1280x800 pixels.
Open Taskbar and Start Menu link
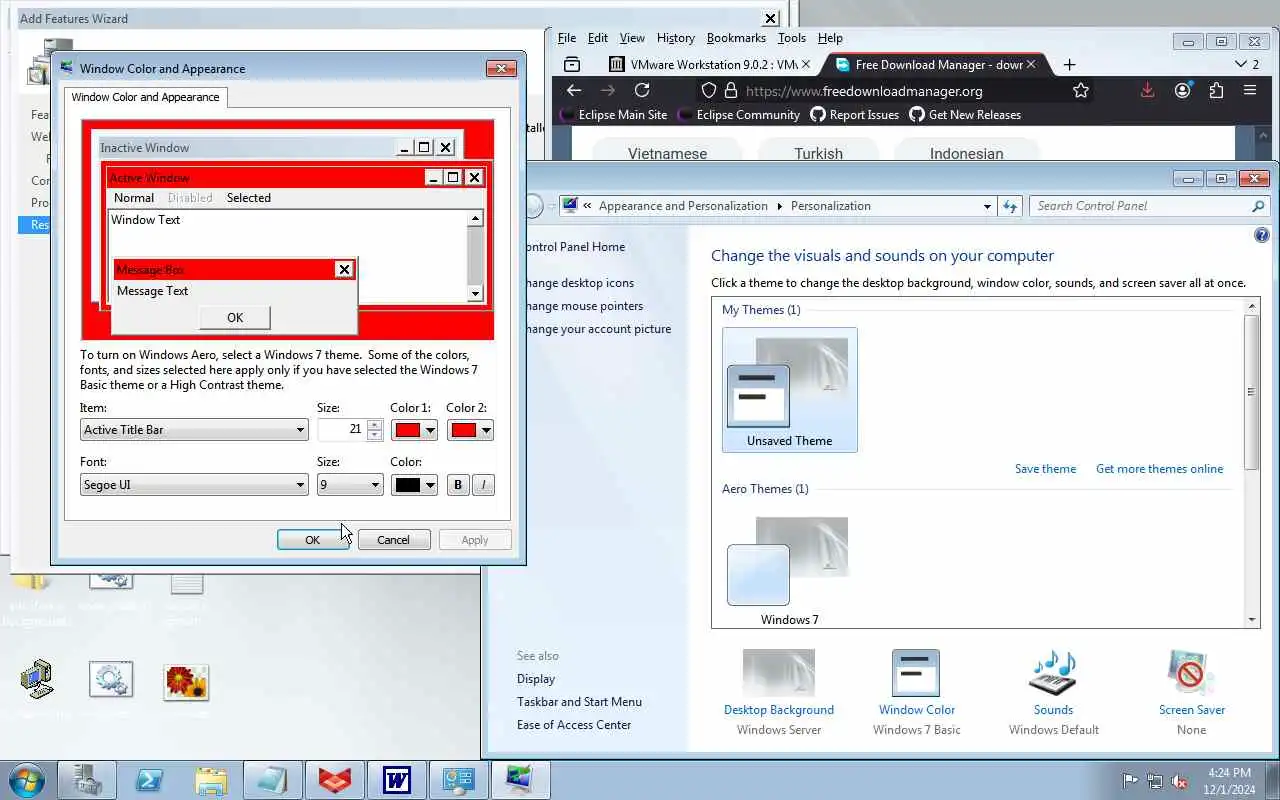click(x=579, y=702)
